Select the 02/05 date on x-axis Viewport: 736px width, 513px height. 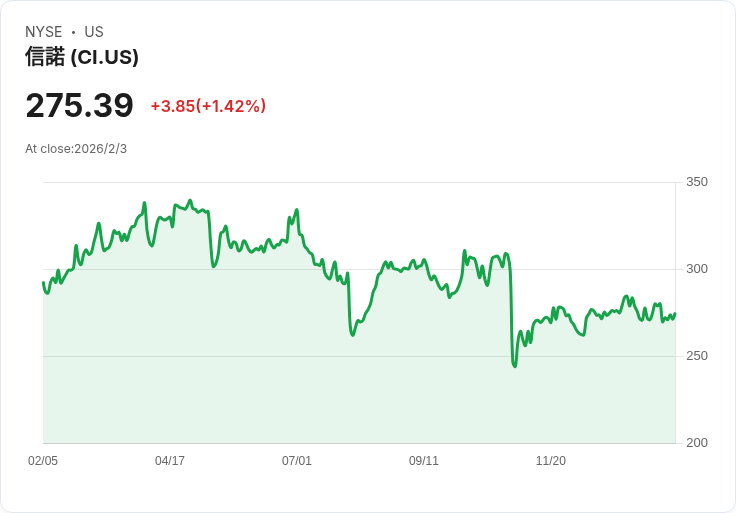pos(43,461)
